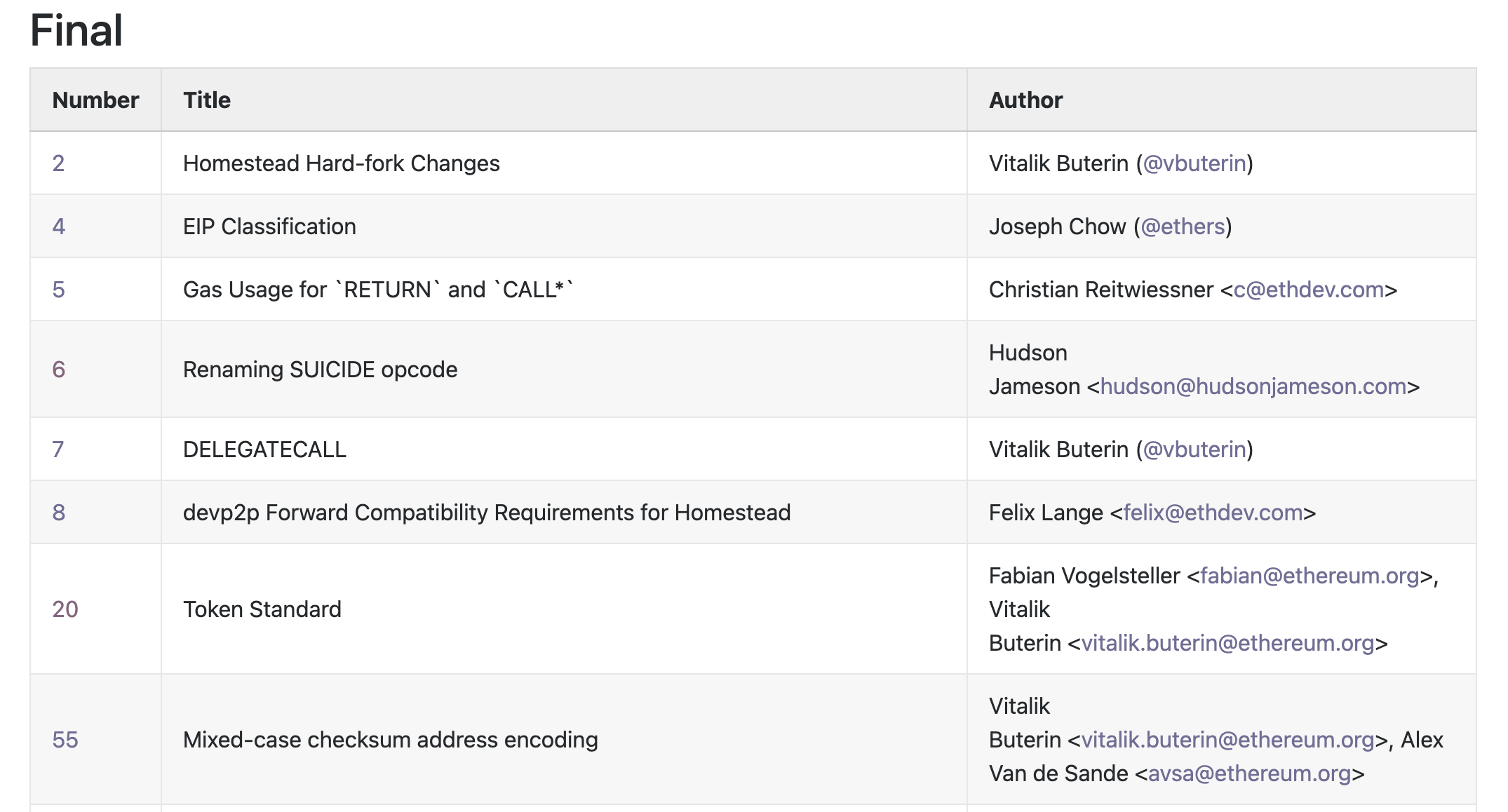Click the @ethers author link
This screenshot has width=1508, height=812.
1183,226
